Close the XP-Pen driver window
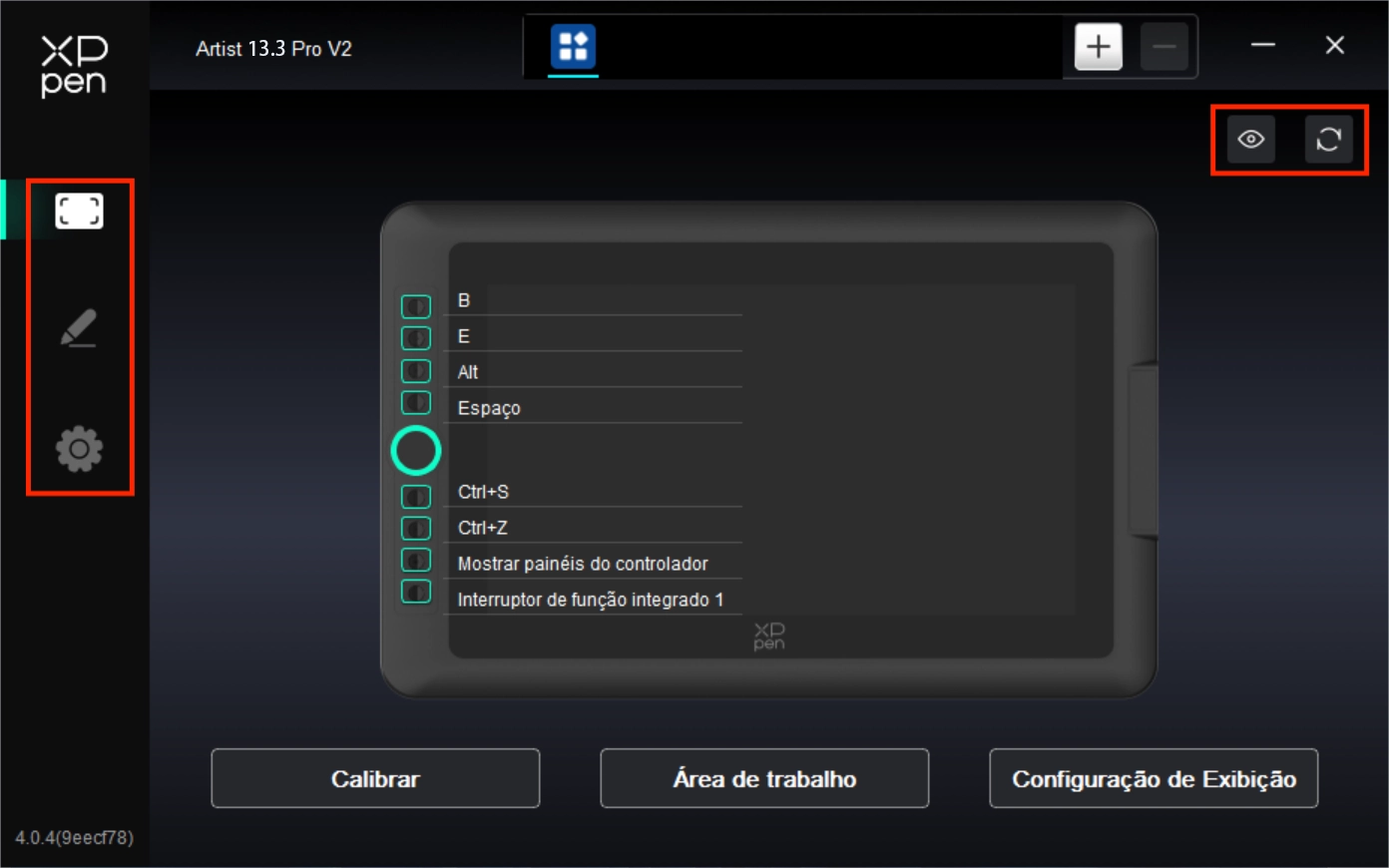This screenshot has width=1389, height=868. pyautogui.click(x=1335, y=45)
